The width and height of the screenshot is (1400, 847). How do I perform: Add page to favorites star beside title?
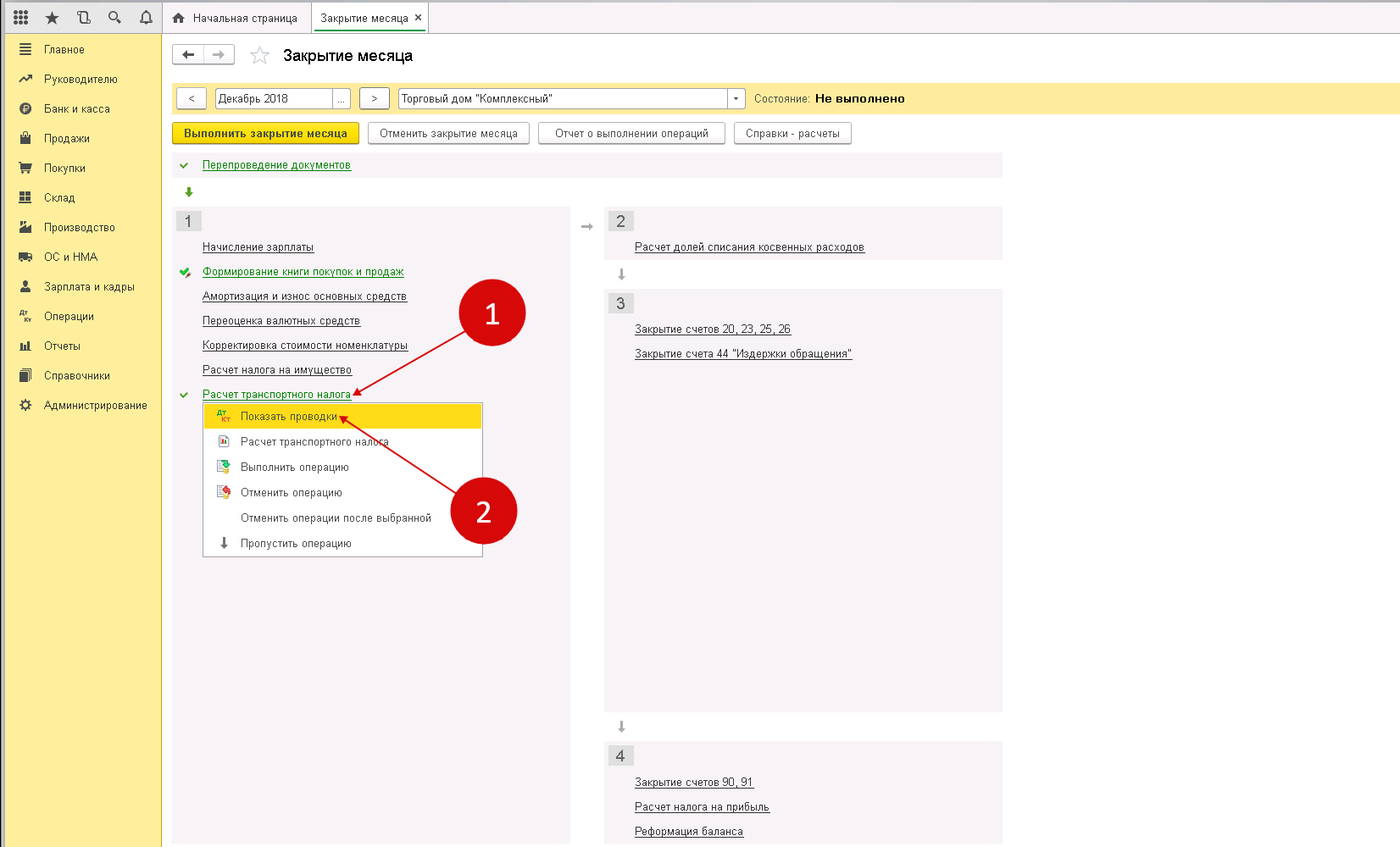pos(259,56)
